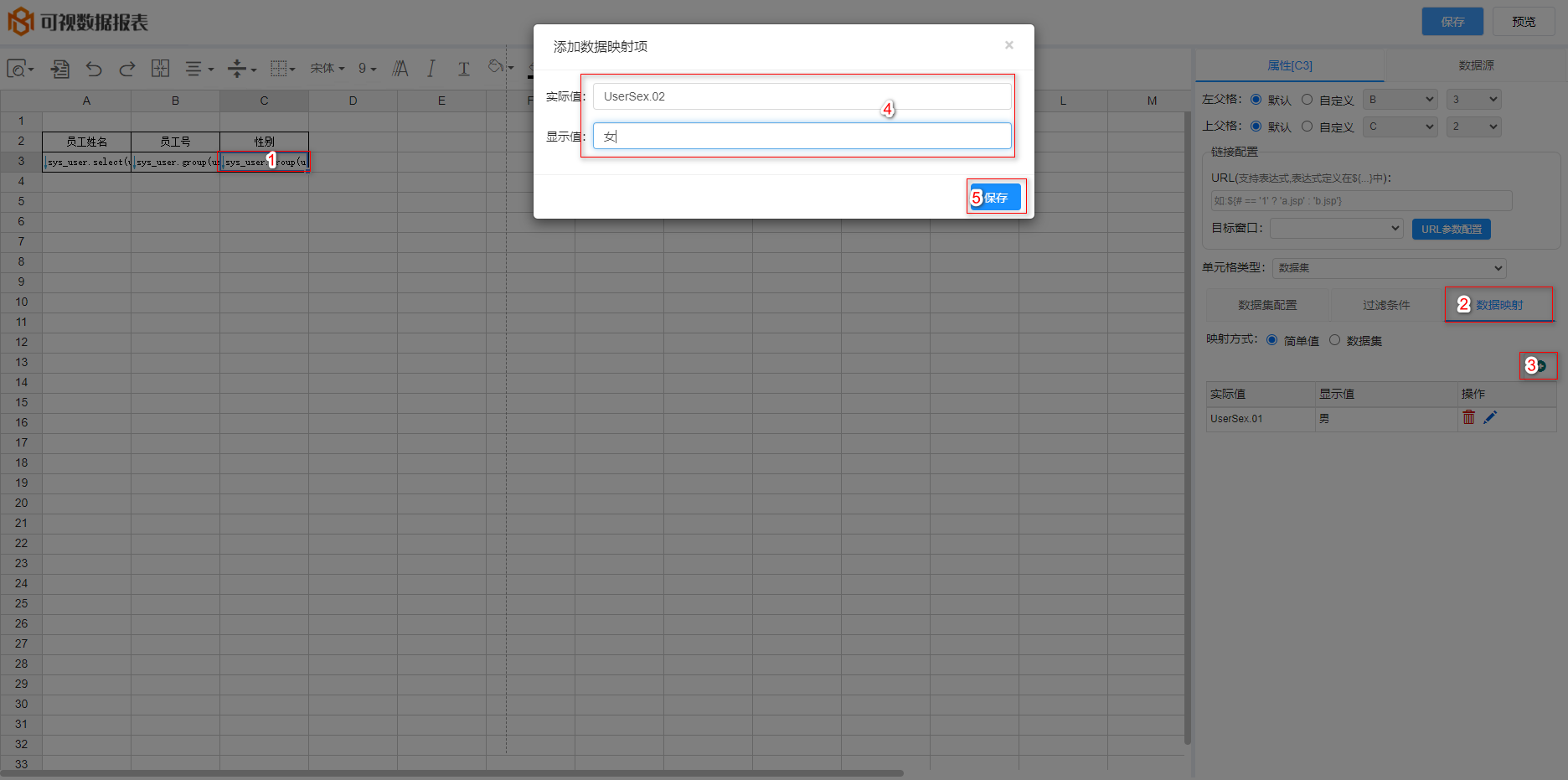Viewport: 1568px width, 780px height.
Task: Switch to the 属性[C3] tab
Action: (1290, 65)
